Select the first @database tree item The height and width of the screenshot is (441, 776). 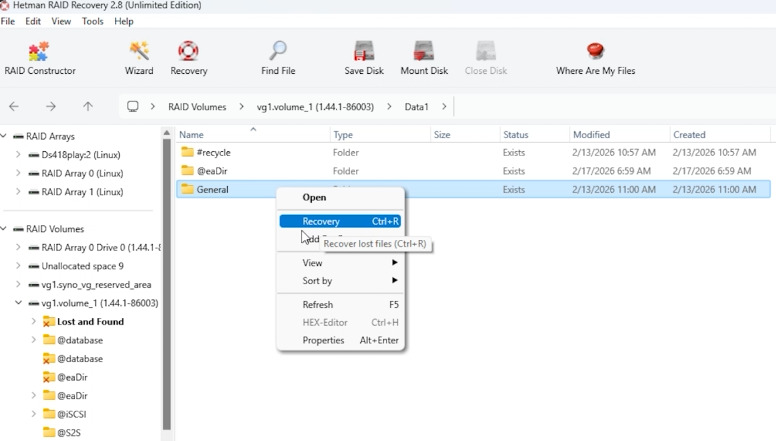coord(80,340)
